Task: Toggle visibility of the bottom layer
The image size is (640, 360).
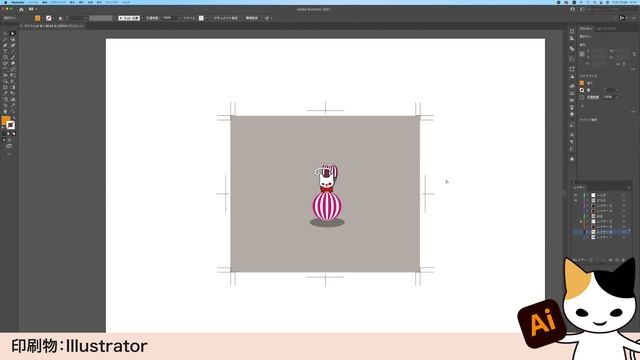Action: pyautogui.click(x=576, y=237)
